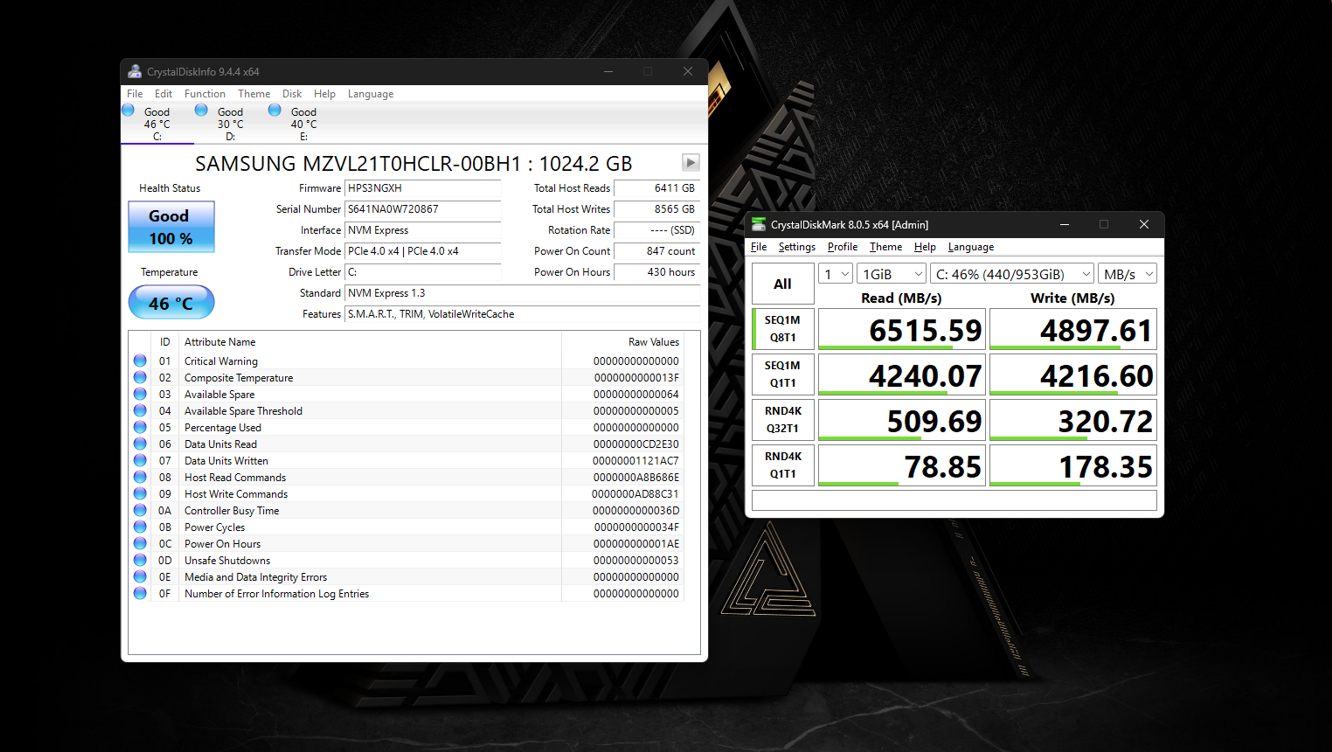Click the Raw Values column header
The width and height of the screenshot is (1332, 752).
(622, 342)
